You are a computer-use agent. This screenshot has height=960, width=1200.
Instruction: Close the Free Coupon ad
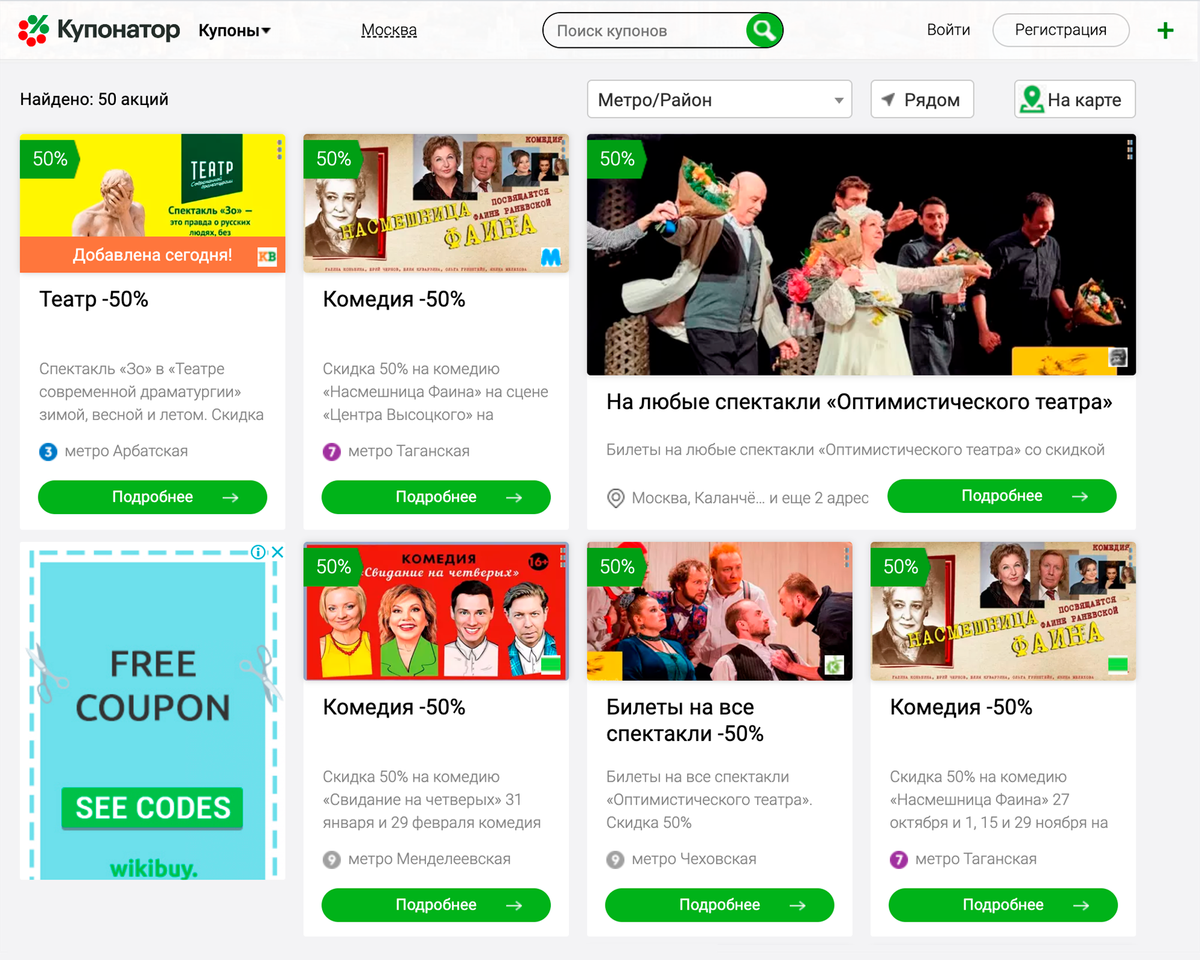(x=278, y=552)
